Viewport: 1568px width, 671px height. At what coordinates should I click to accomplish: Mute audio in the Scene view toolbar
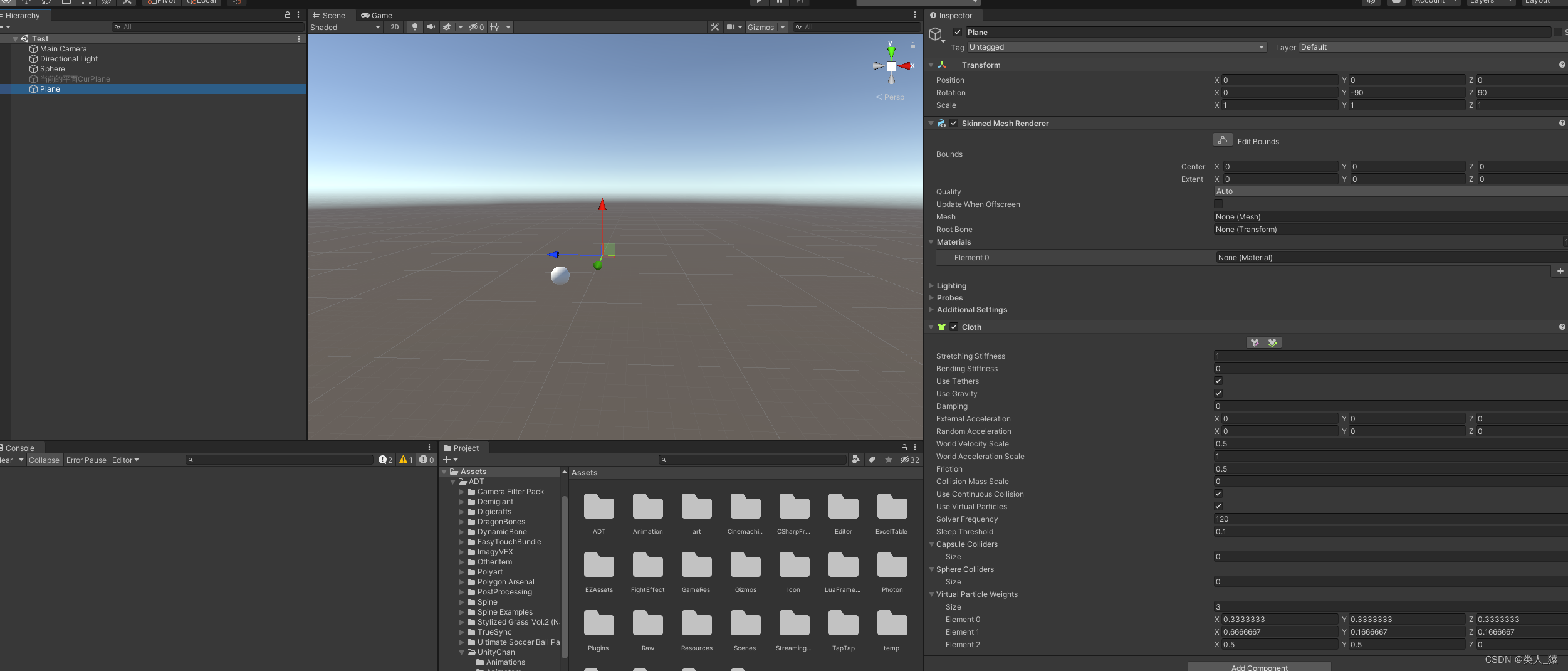[431, 27]
